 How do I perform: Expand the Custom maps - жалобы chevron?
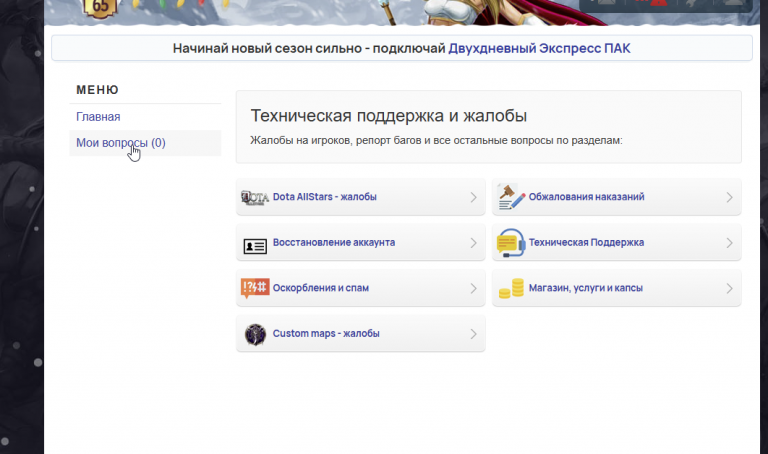click(x=473, y=334)
